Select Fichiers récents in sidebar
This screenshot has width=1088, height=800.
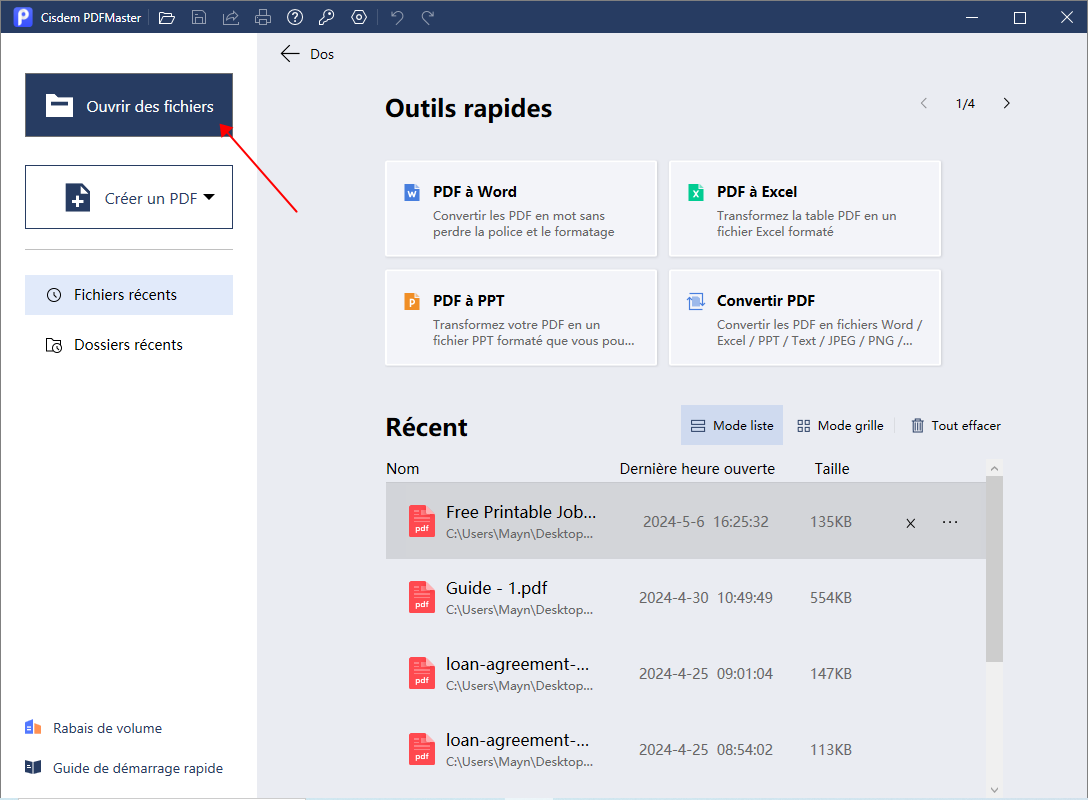(129, 295)
